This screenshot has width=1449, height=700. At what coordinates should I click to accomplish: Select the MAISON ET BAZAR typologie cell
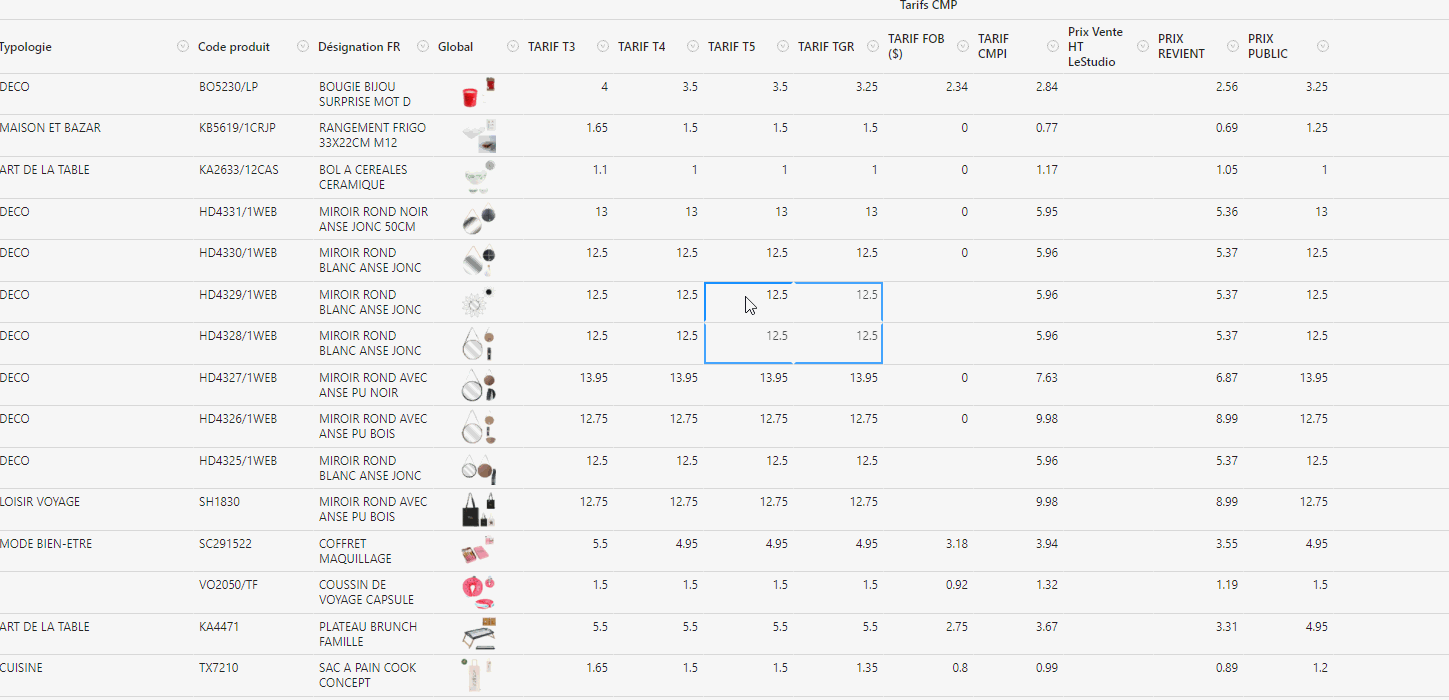(x=50, y=128)
